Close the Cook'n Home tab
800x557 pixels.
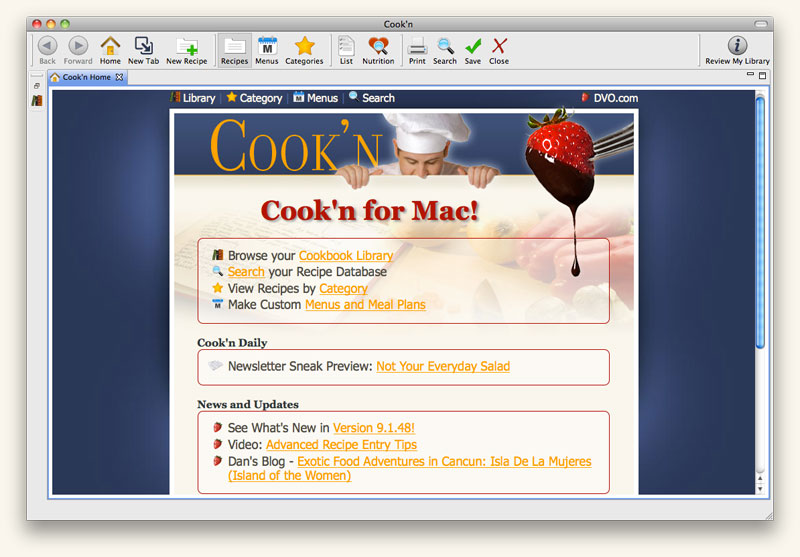119,77
